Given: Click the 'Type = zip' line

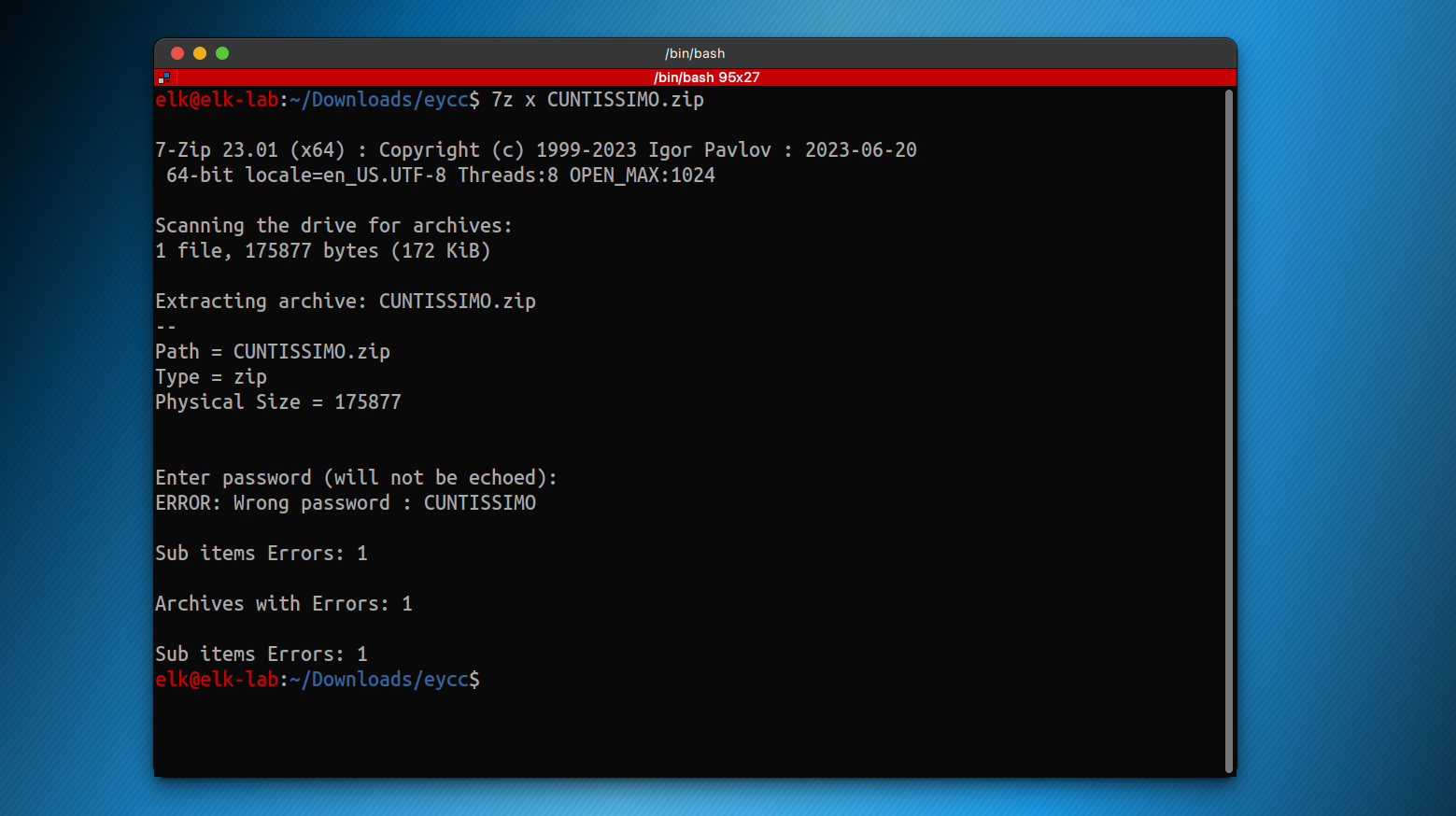Looking at the screenshot, I should (x=211, y=377).
